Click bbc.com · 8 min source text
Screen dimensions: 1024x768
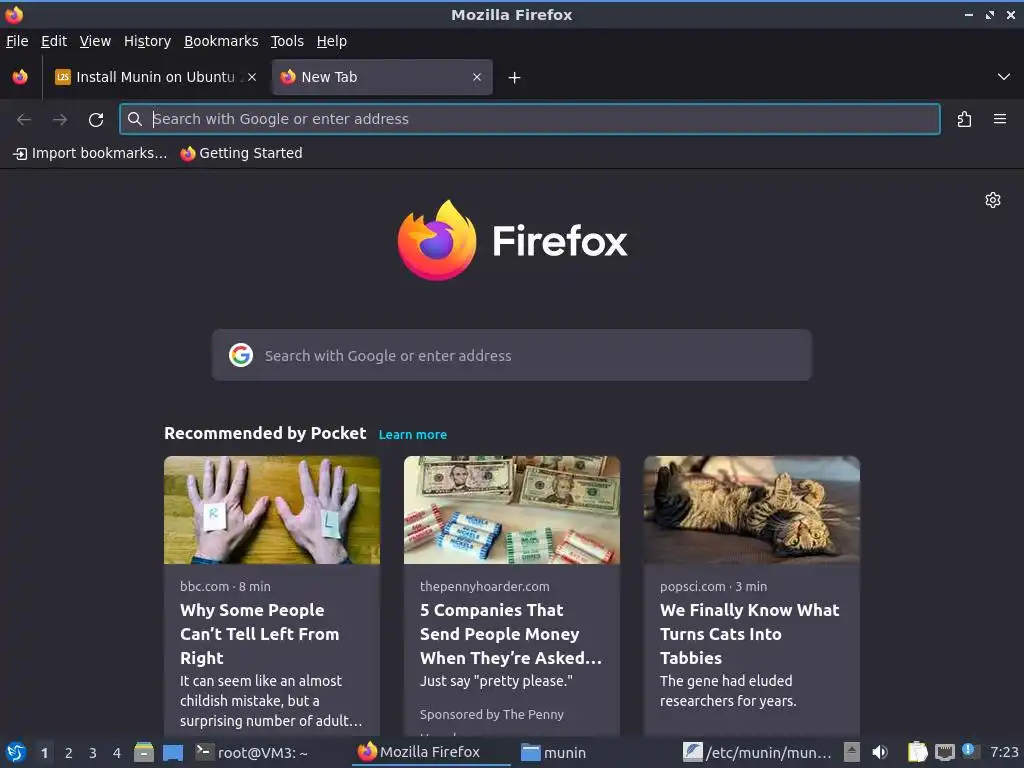[225, 586]
